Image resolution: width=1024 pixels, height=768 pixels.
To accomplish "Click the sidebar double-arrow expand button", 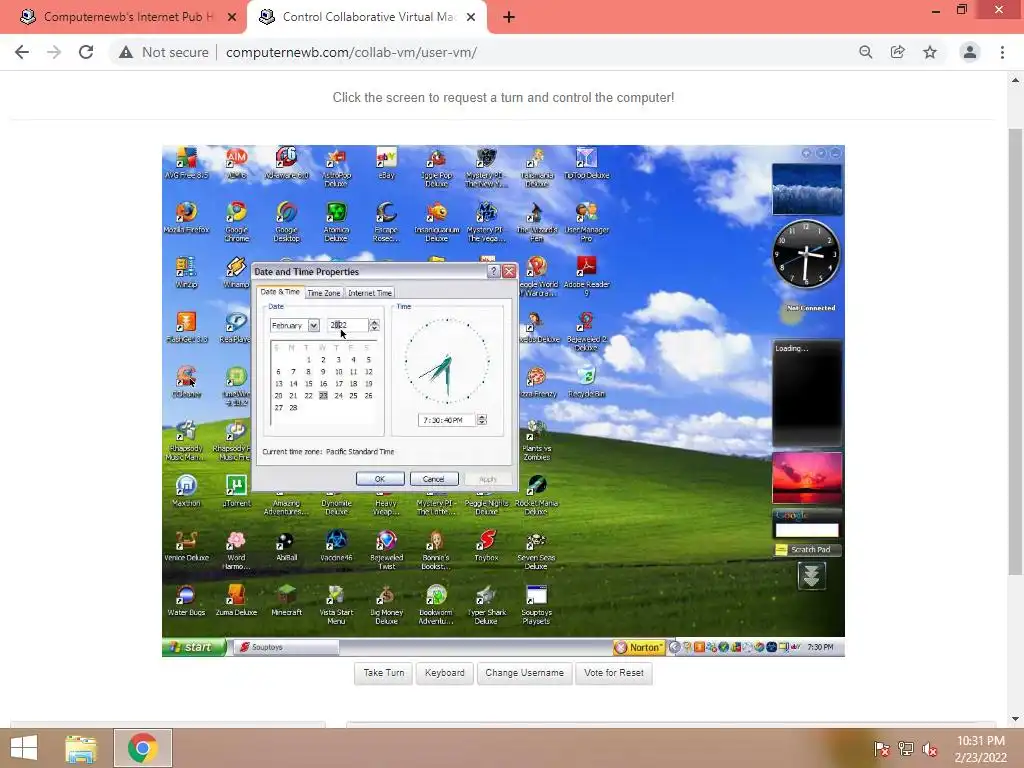I will pos(811,576).
